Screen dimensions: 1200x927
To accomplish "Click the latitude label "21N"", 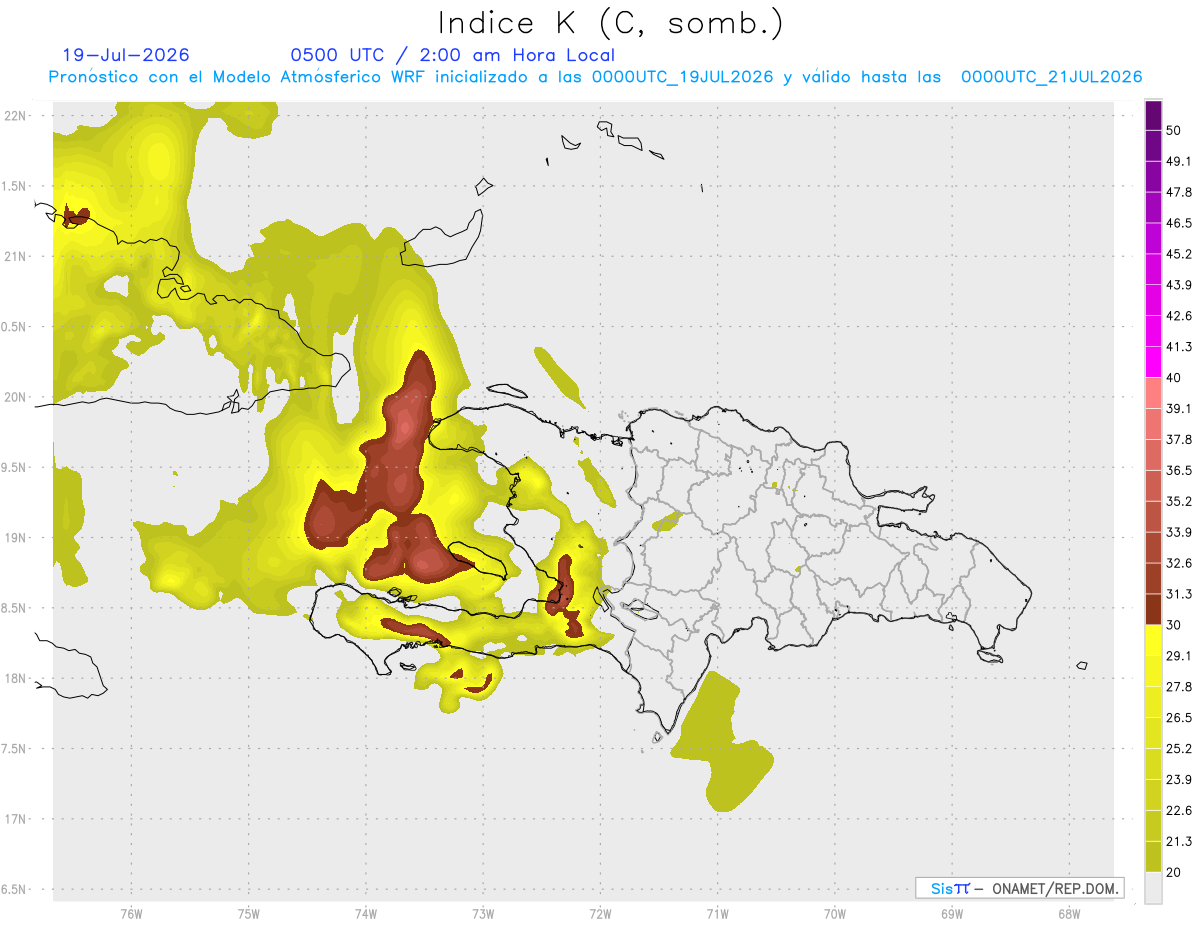I will (15, 256).
